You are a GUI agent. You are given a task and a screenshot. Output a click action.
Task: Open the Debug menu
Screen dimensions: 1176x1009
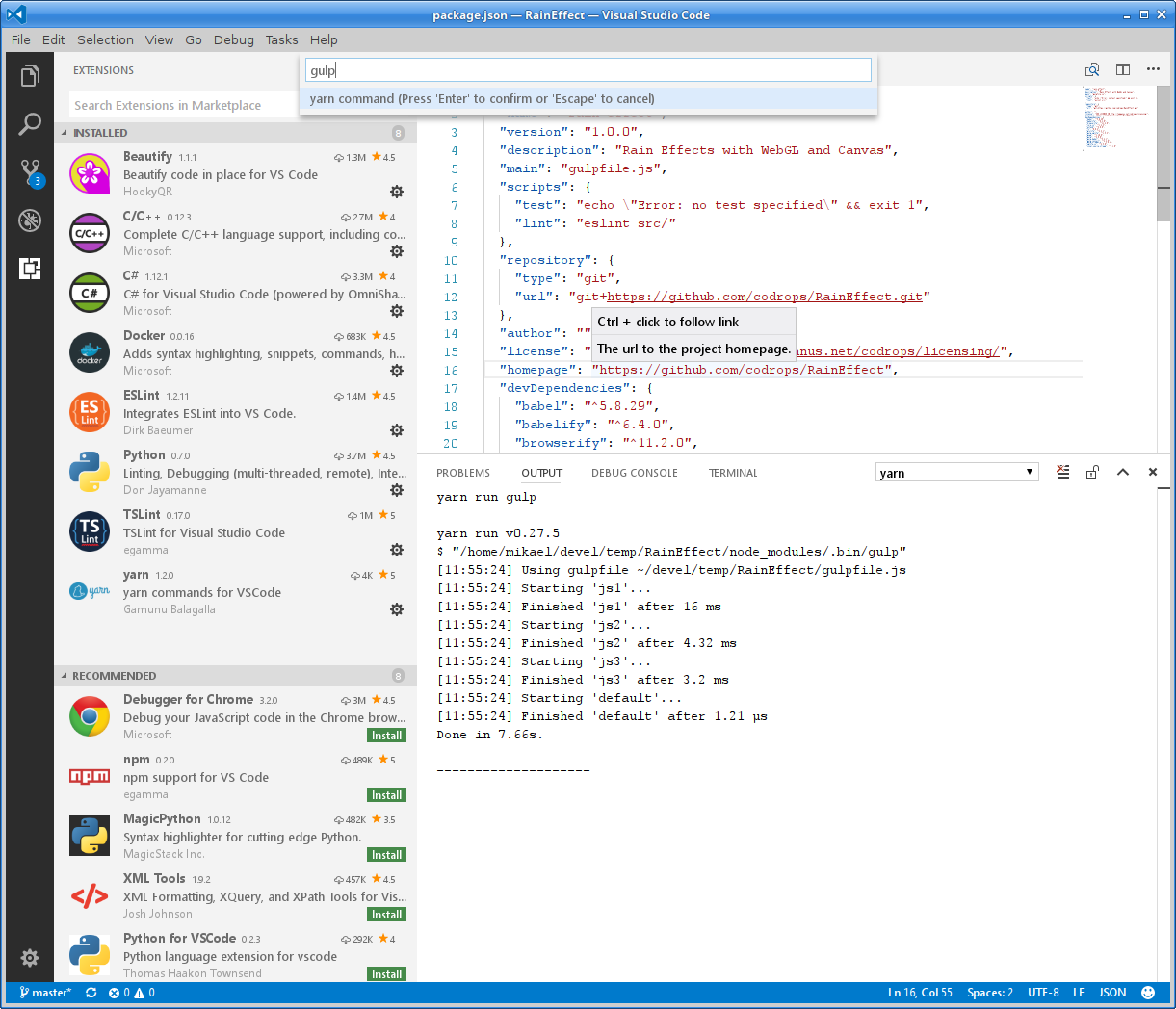tap(234, 39)
